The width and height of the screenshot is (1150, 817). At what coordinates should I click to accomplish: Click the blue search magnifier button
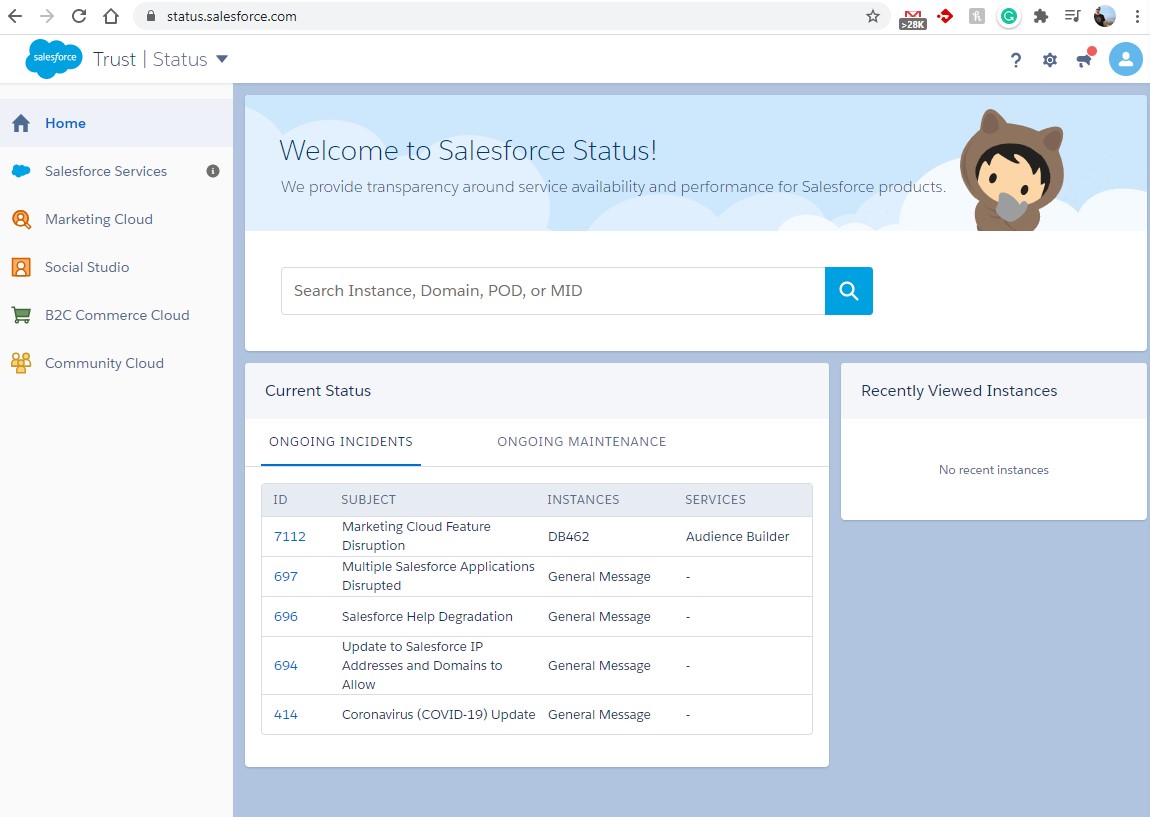coord(849,291)
